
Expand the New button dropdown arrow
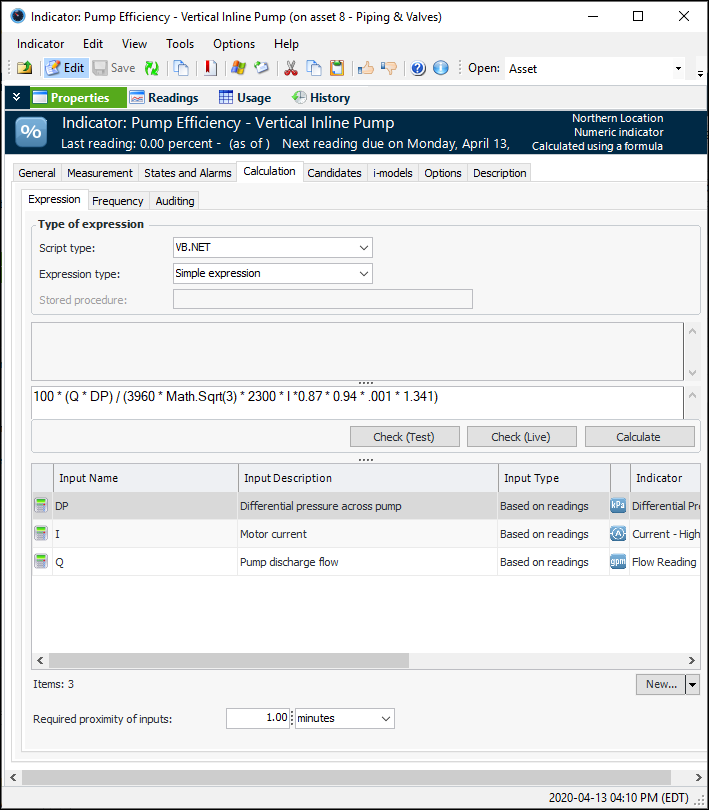click(693, 684)
